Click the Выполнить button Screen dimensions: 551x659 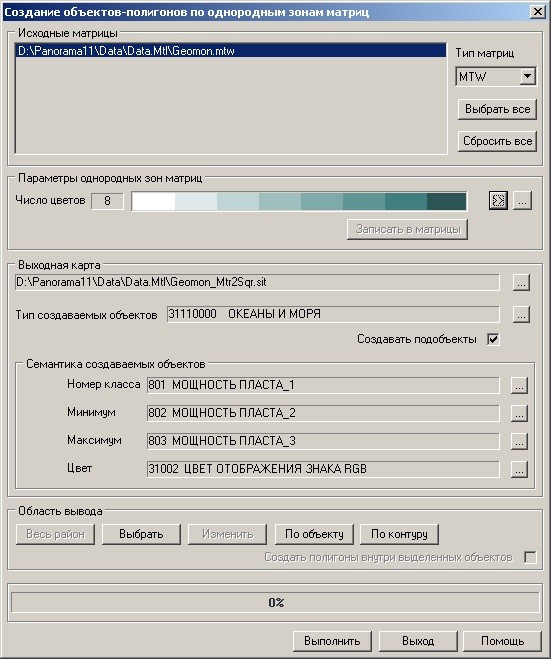pos(332,641)
